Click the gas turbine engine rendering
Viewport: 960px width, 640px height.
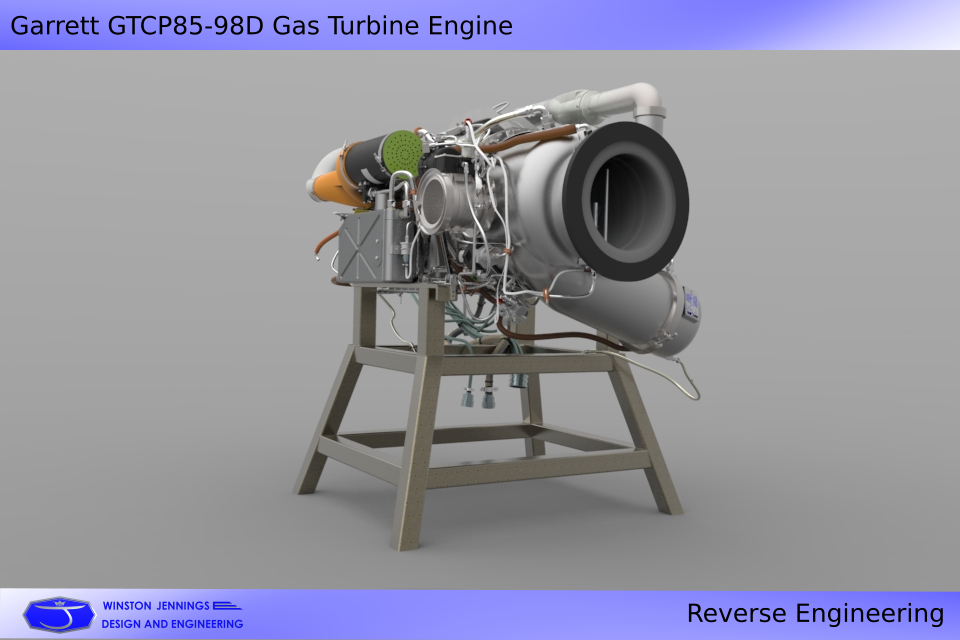499,315
